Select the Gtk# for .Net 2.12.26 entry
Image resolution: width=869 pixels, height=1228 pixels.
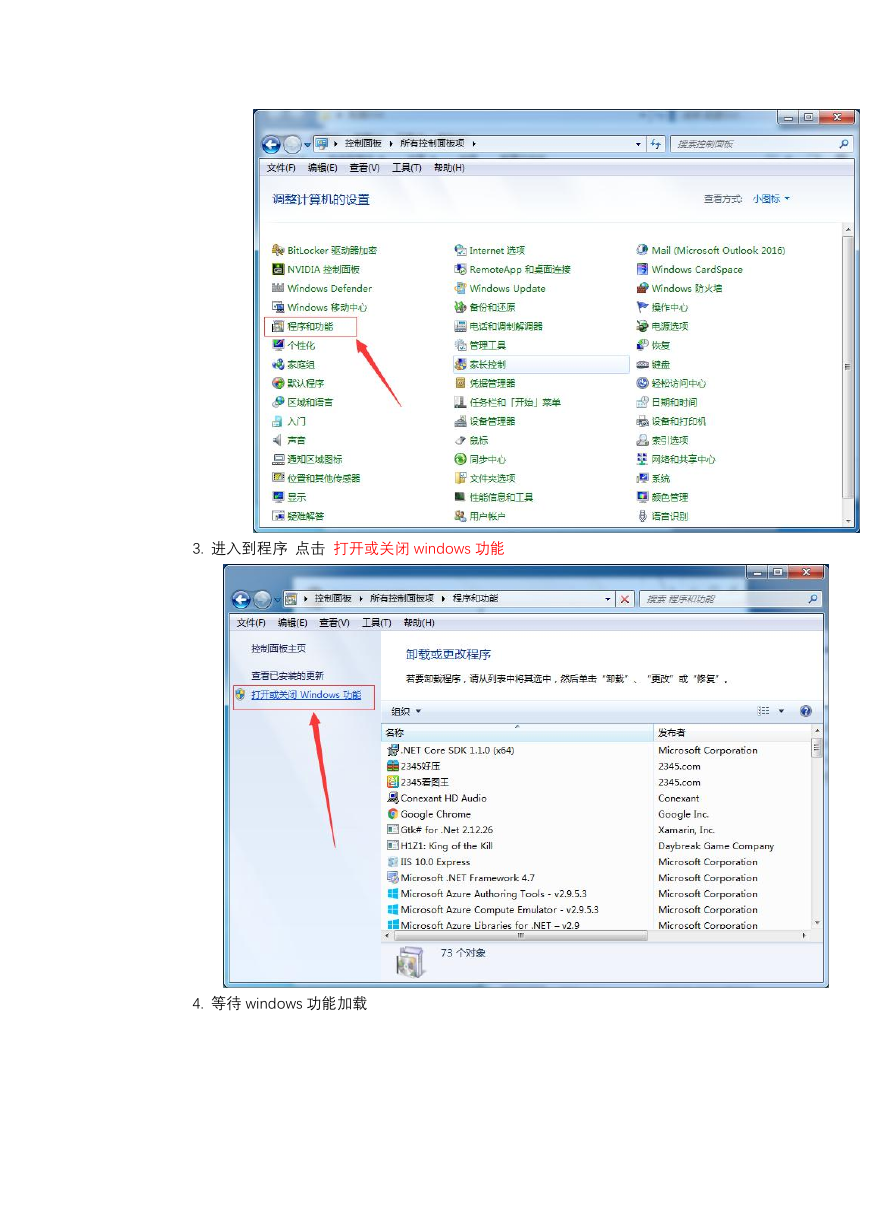click(x=597, y=830)
